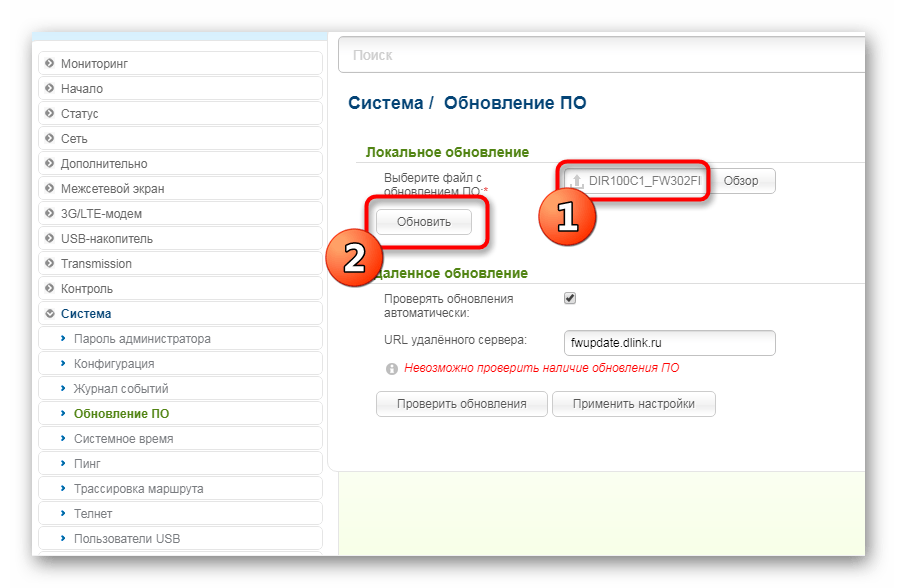Collapse the Система sidebar section
This screenshot has height=588, width=897.
(86, 314)
